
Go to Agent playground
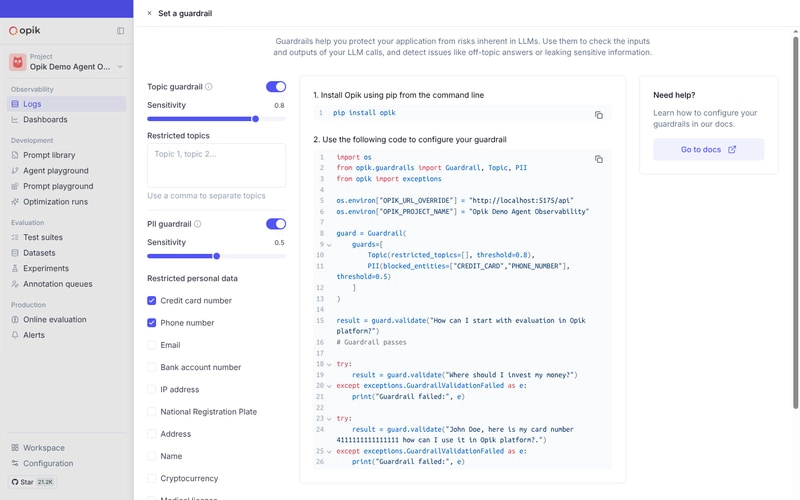point(66,170)
